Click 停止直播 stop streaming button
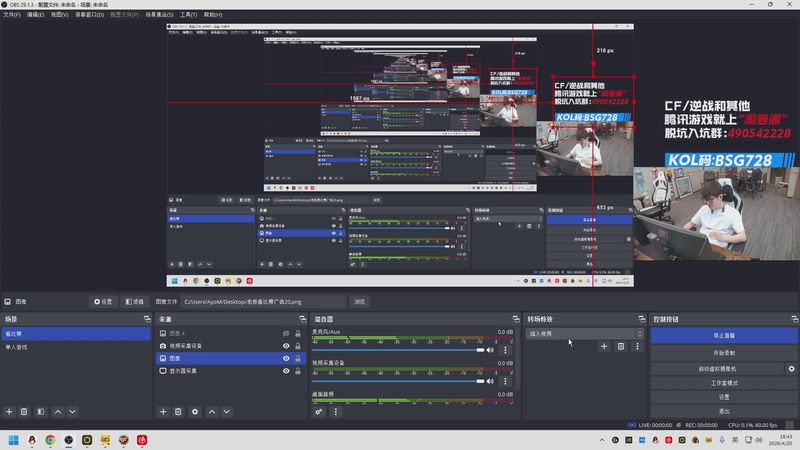 coord(724,336)
